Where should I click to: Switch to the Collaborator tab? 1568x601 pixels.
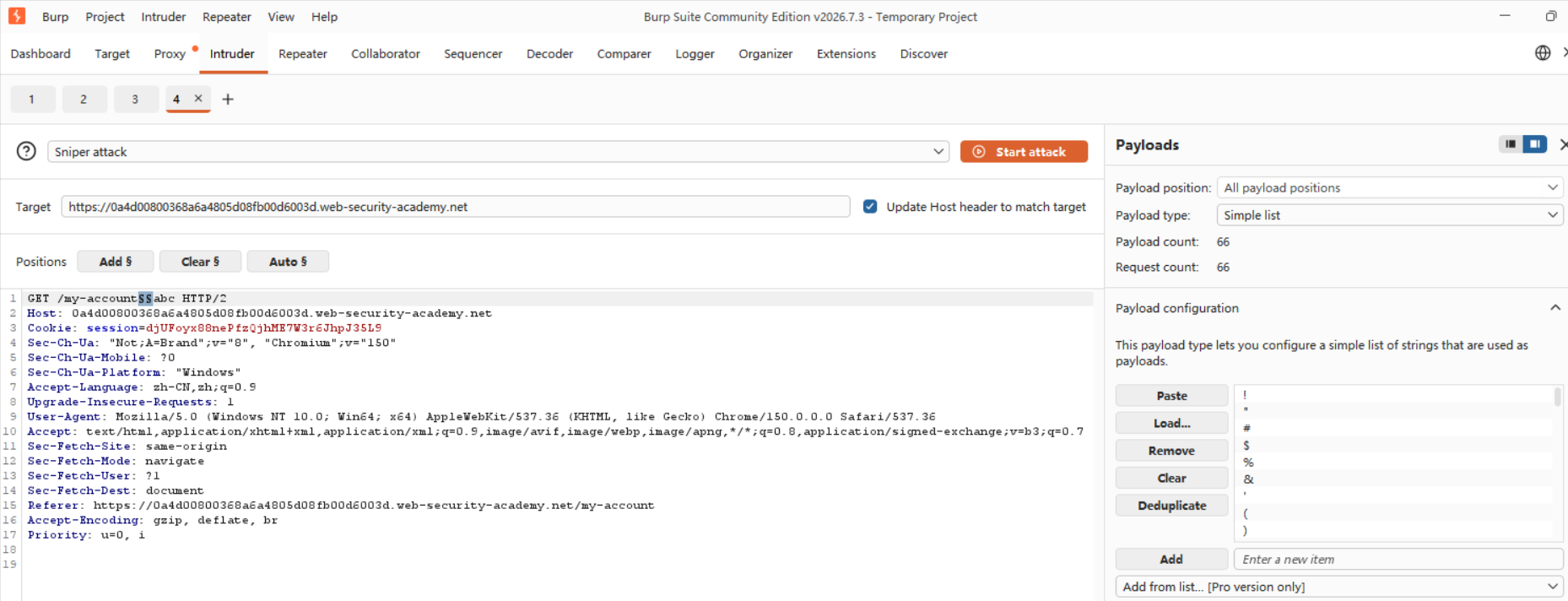[386, 53]
